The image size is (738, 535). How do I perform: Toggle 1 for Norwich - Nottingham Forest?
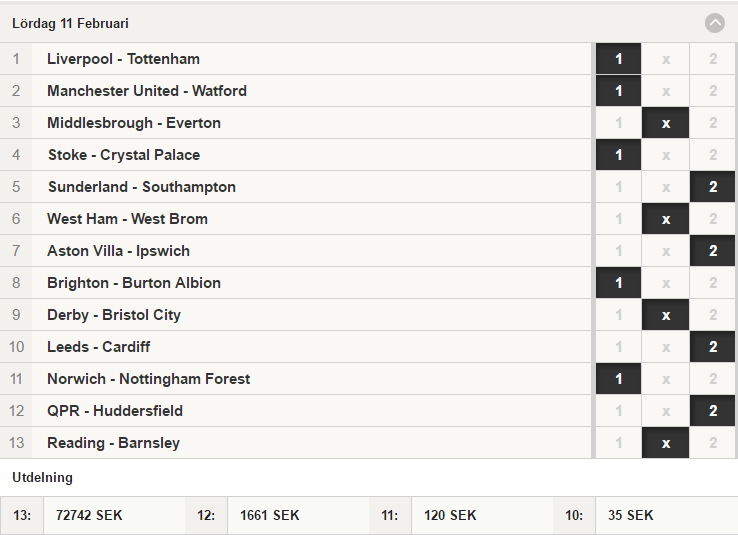point(618,379)
